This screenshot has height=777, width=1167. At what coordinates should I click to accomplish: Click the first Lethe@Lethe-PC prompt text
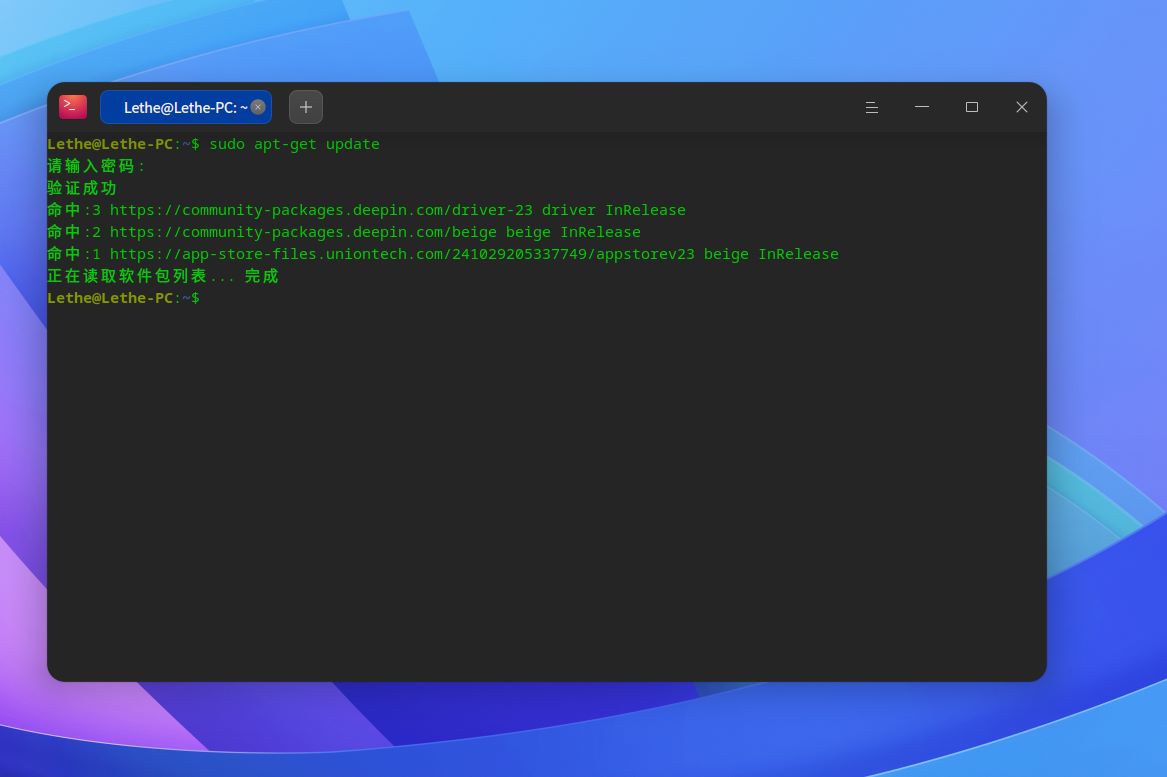click(124, 144)
